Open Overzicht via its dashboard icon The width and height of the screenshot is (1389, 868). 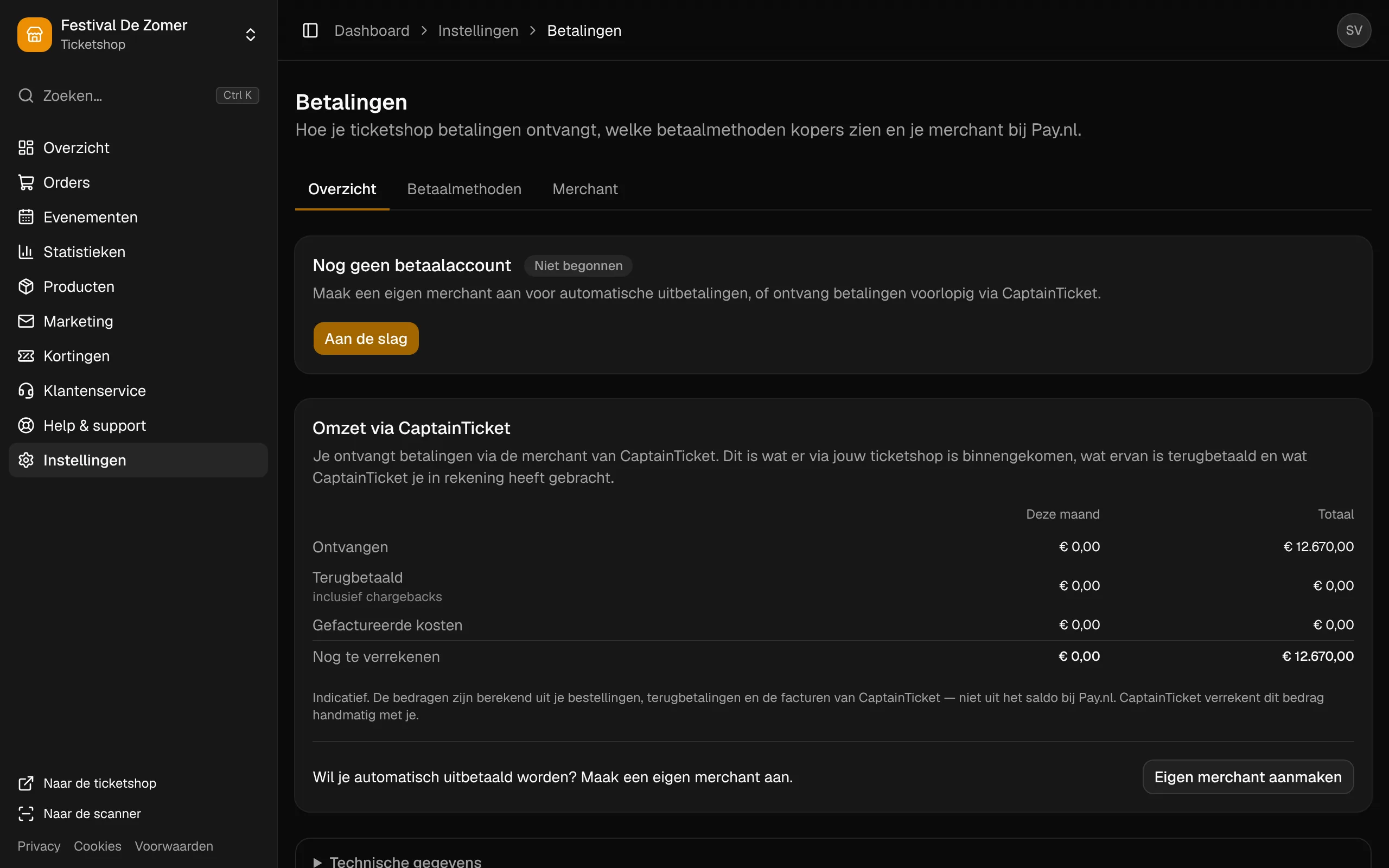pos(26,148)
